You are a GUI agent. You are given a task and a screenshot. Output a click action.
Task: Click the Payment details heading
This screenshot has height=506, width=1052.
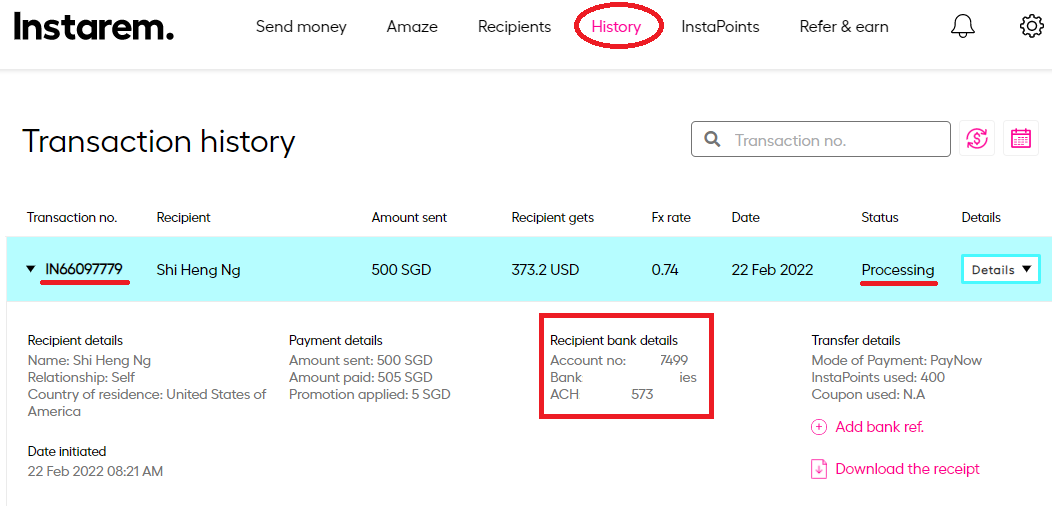pos(335,341)
